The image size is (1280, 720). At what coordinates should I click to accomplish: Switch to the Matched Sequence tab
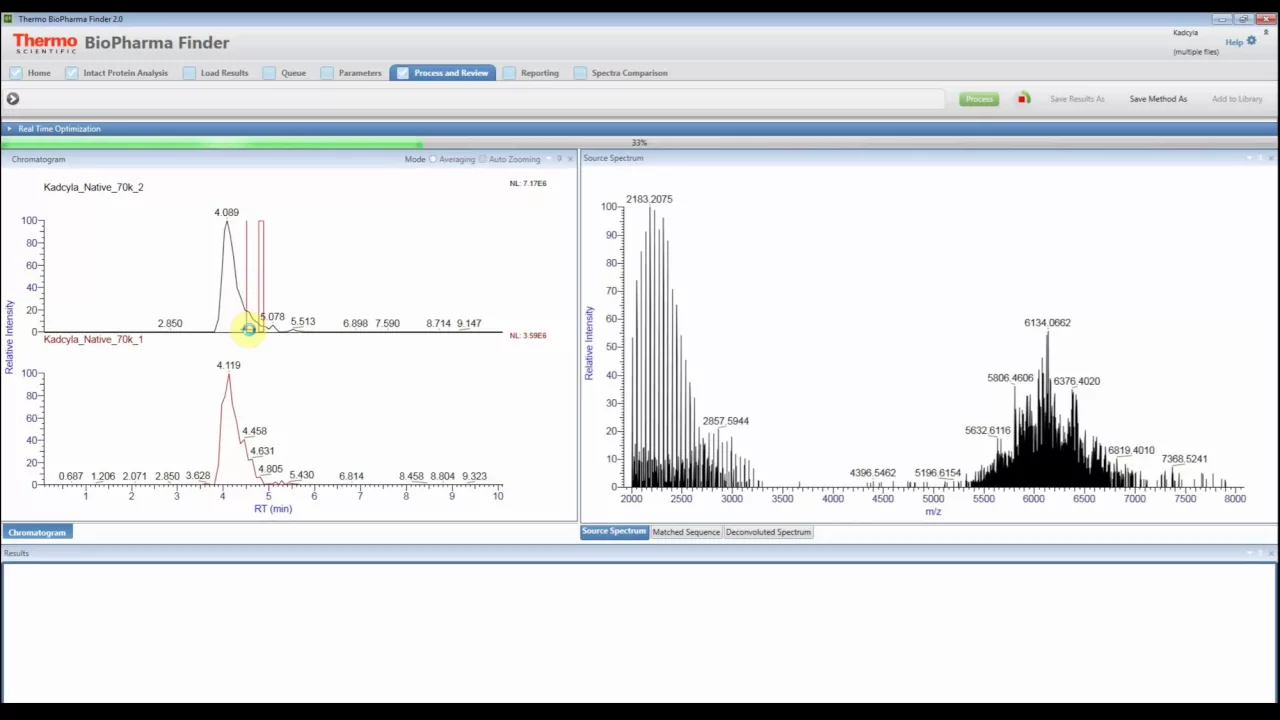click(686, 532)
